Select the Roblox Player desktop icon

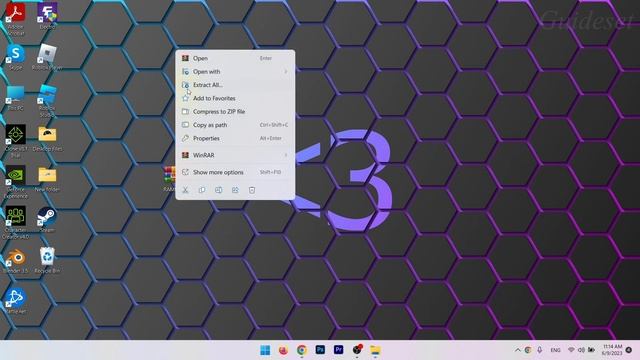coord(47,57)
